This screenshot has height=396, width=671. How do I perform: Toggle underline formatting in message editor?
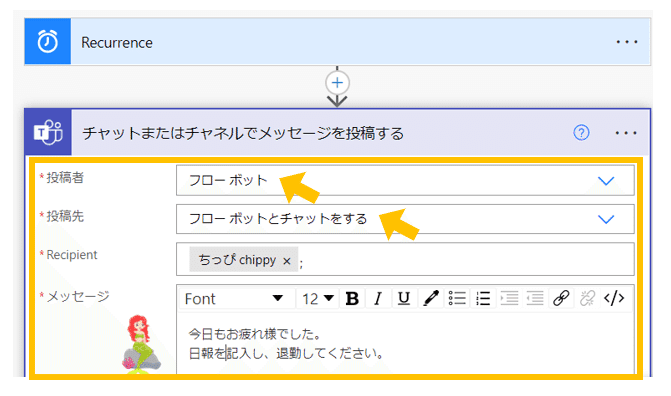tap(404, 298)
